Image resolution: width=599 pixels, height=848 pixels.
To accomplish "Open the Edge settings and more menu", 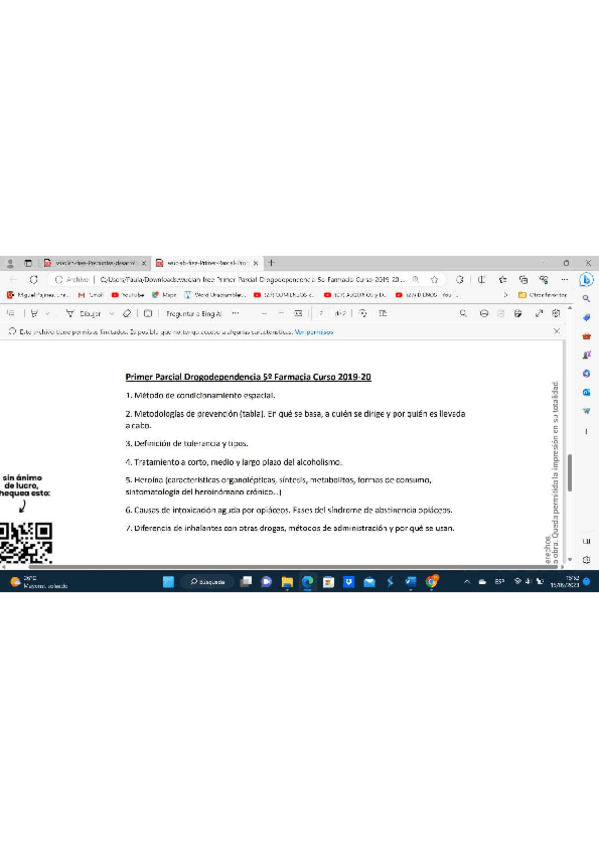I will pos(564,280).
